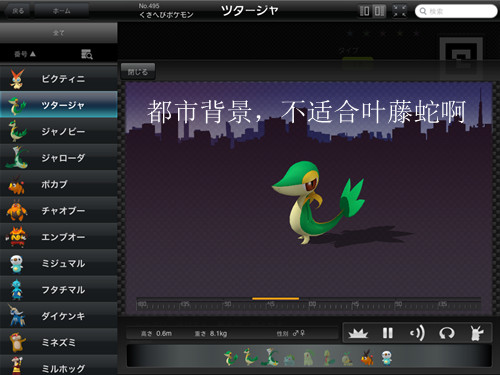Viewport: 500px width, 375px height.
Task: Click the rotate model arrows icon
Action: click(447, 333)
